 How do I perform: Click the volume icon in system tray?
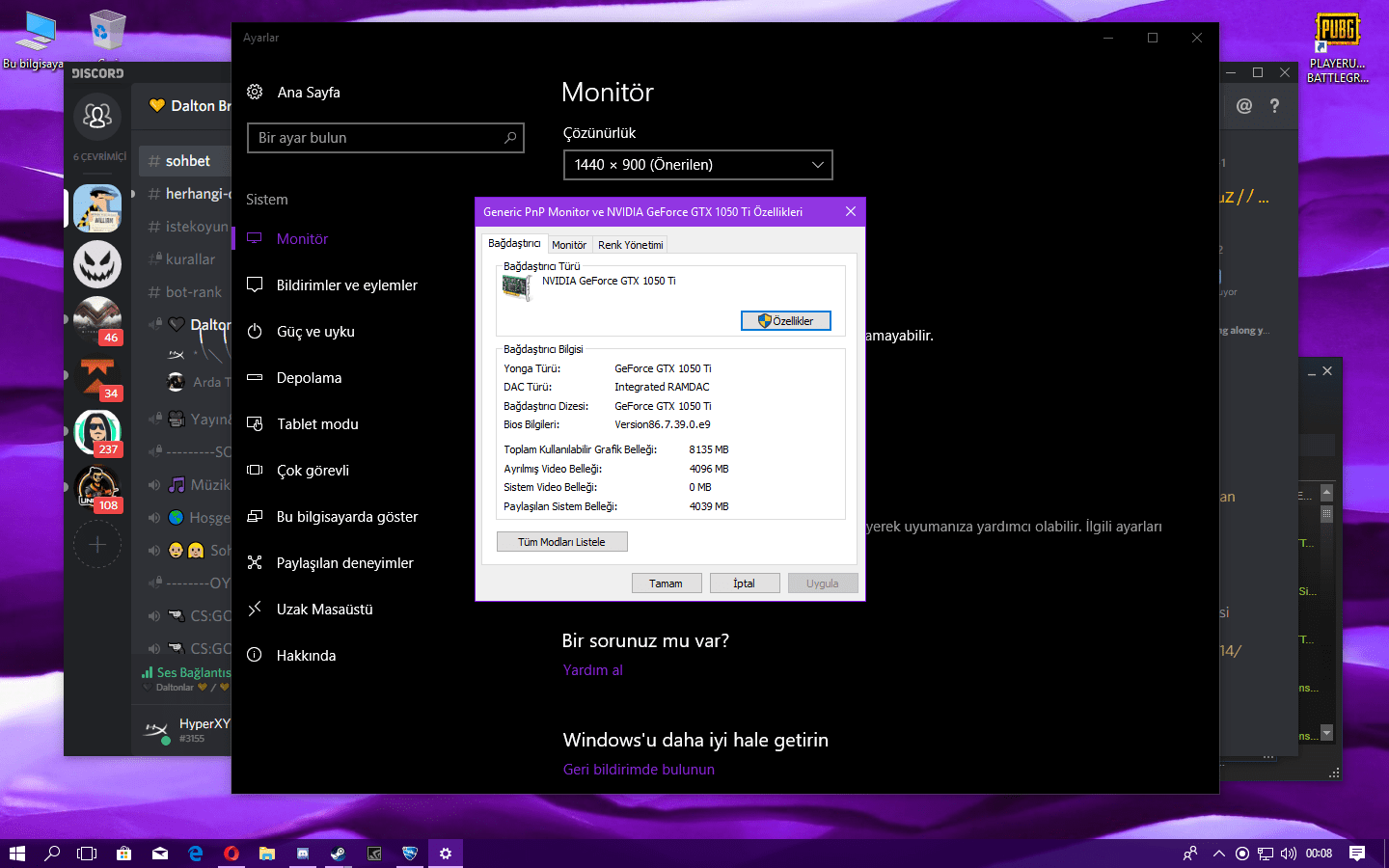[1288, 854]
